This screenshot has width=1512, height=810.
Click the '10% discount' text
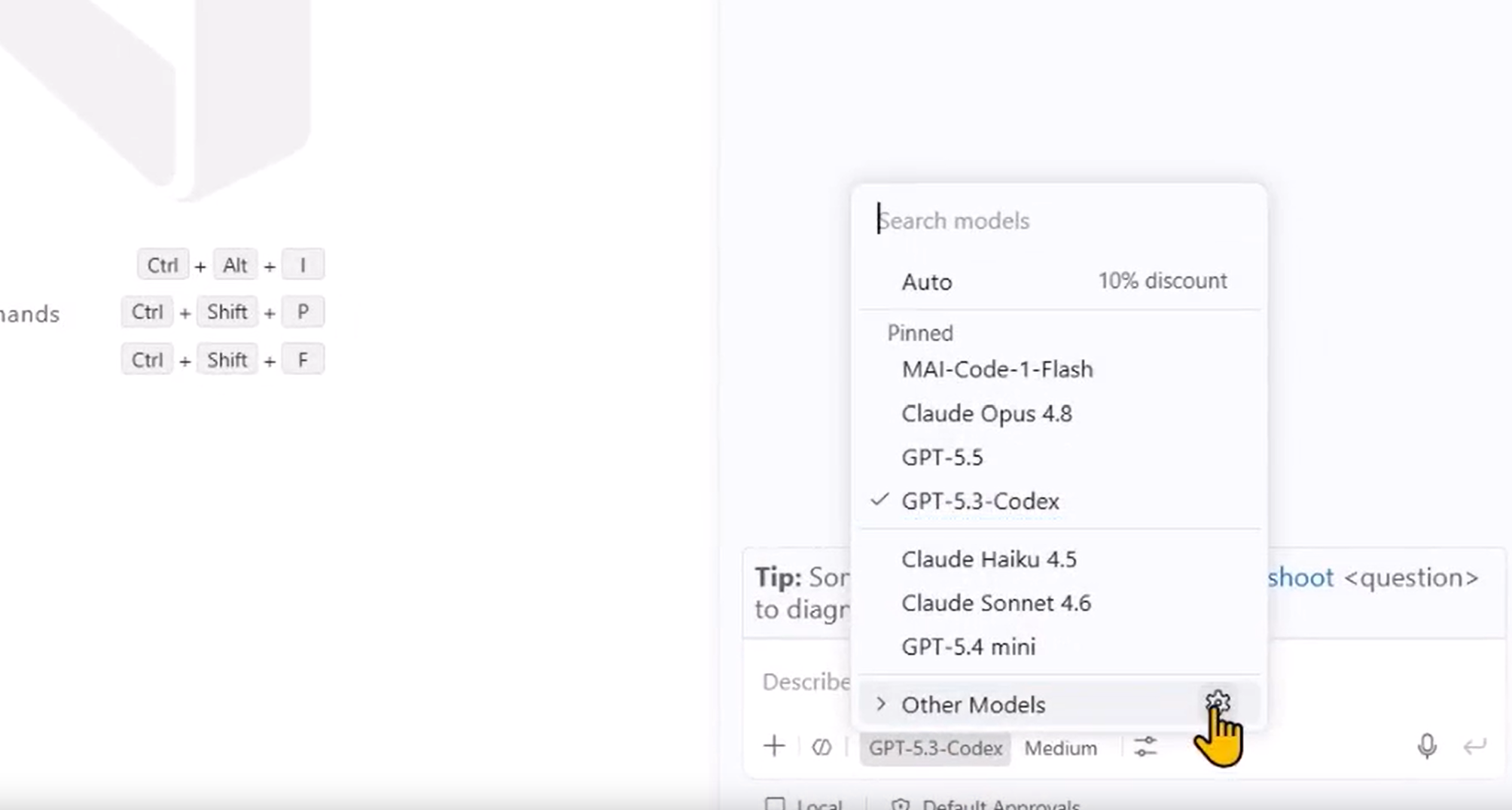pos(1163,281)
